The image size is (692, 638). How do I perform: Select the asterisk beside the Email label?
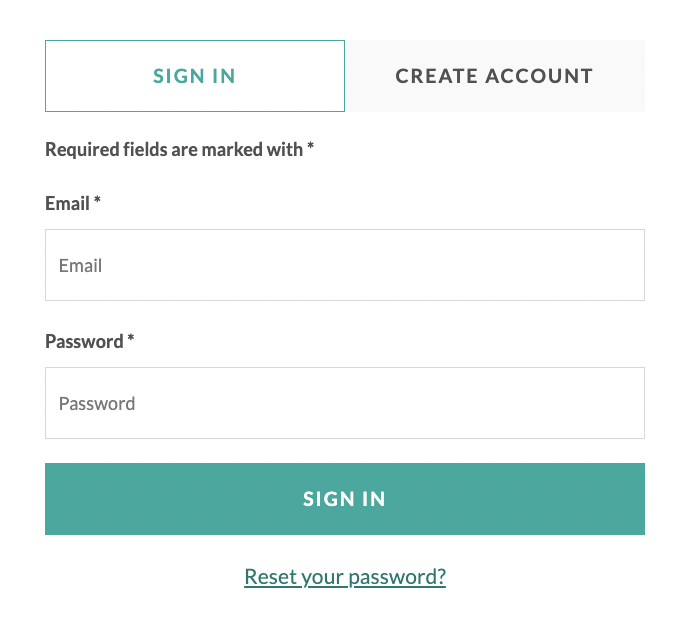coord(98,202)
